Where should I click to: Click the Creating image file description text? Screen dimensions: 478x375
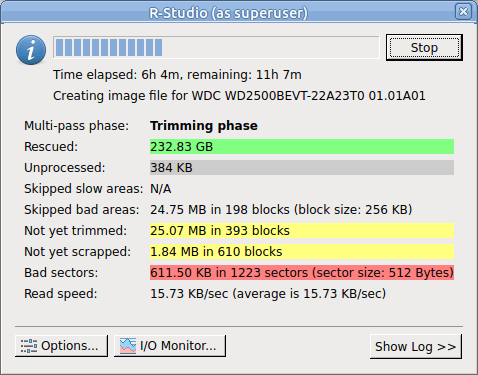[x=239, y=96]
